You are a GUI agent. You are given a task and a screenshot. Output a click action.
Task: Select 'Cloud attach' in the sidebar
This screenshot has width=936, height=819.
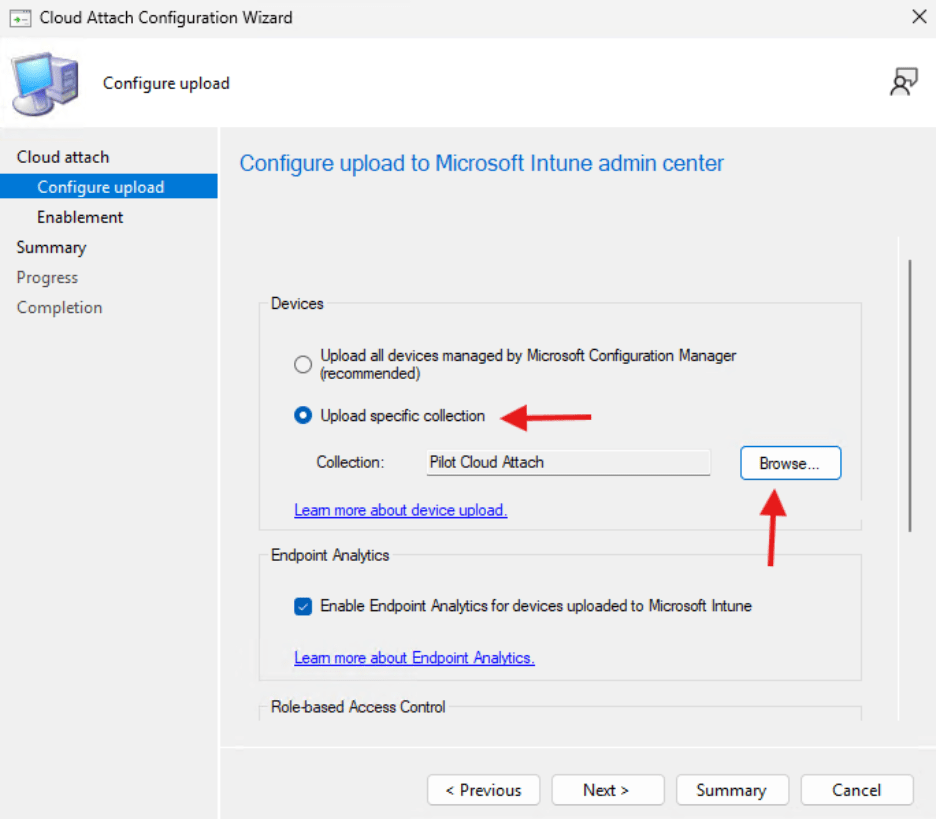point(63,157)
